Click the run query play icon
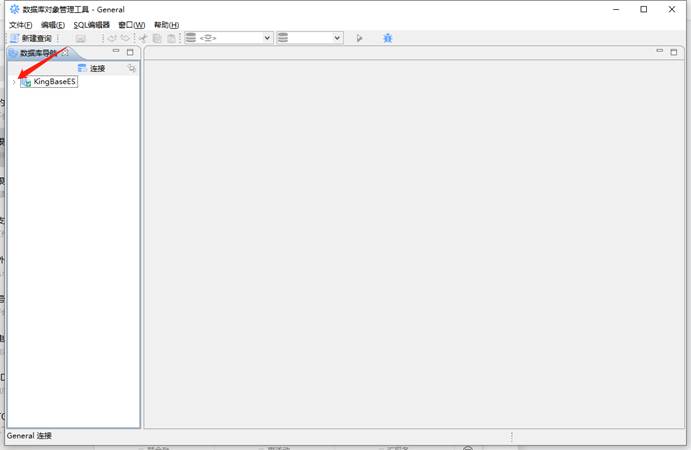 coord(359,38)
